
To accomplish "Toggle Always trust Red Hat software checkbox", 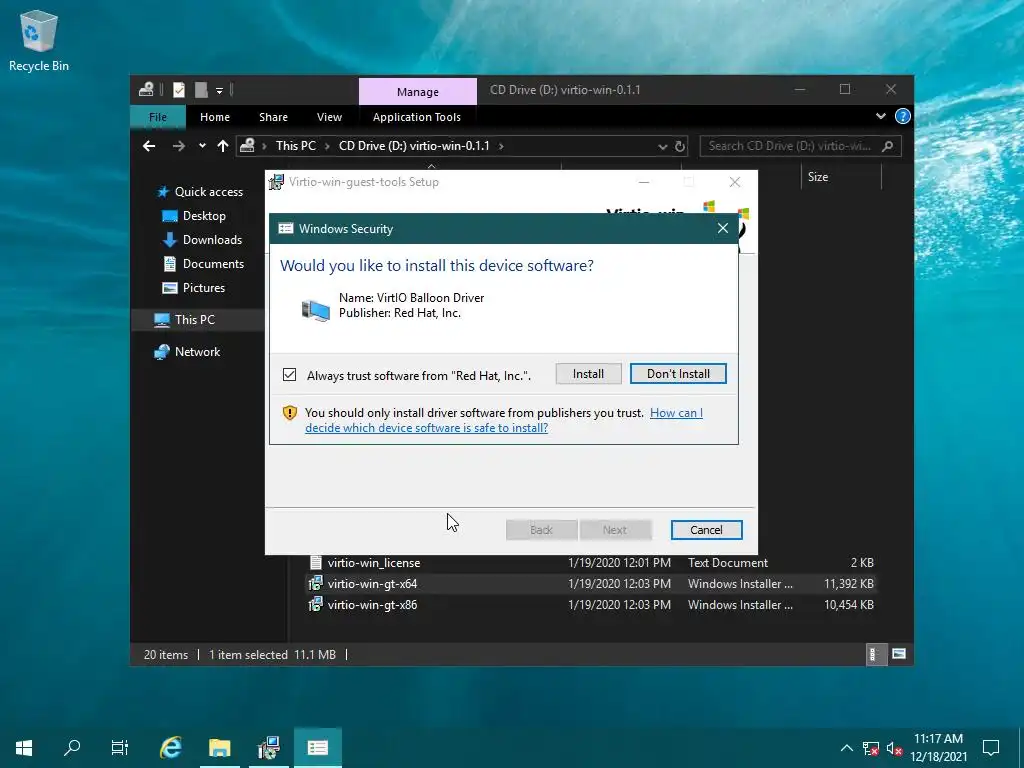I will 289,374.
